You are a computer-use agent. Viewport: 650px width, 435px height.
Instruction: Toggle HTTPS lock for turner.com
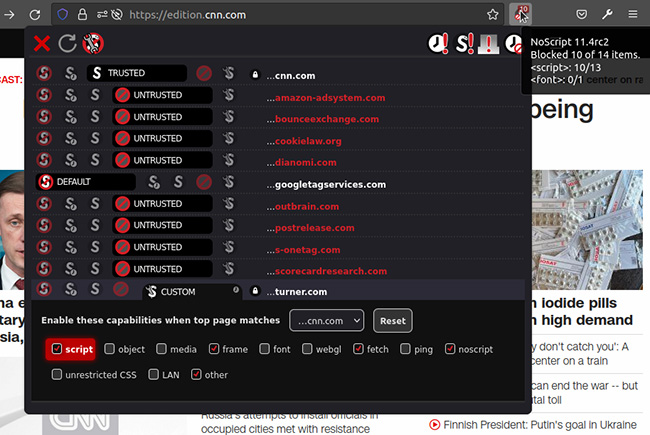coord(255,291)
